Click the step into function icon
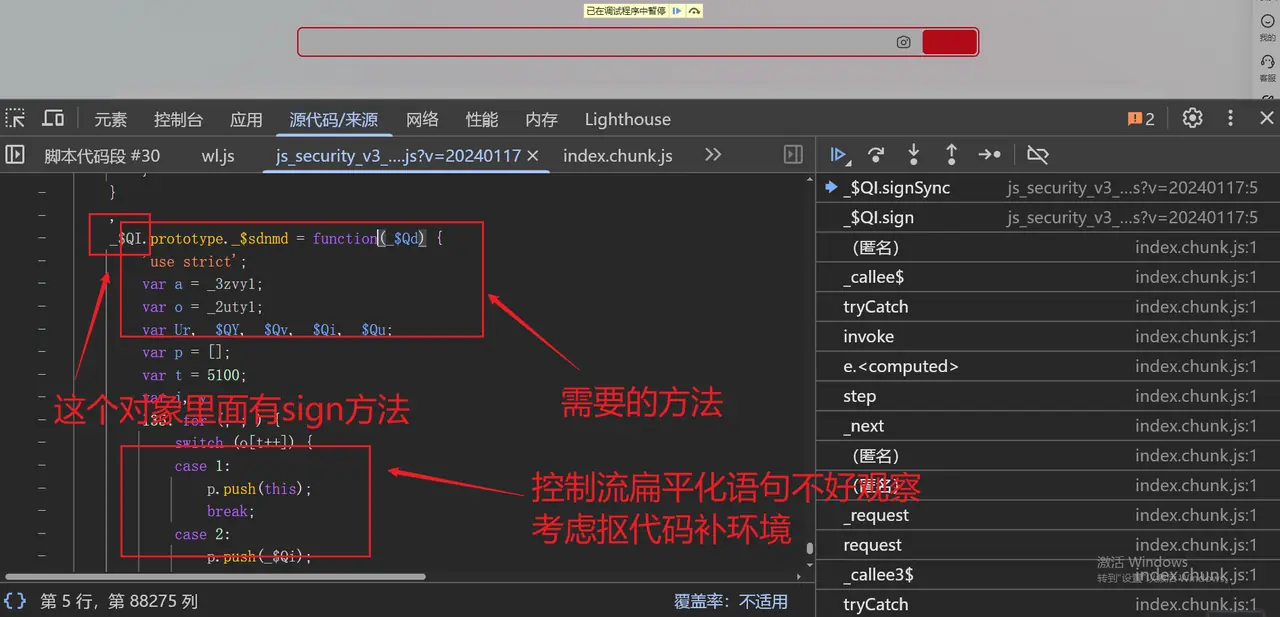Viewport: 1280px width, 617px height. click(x=913, y=155)
